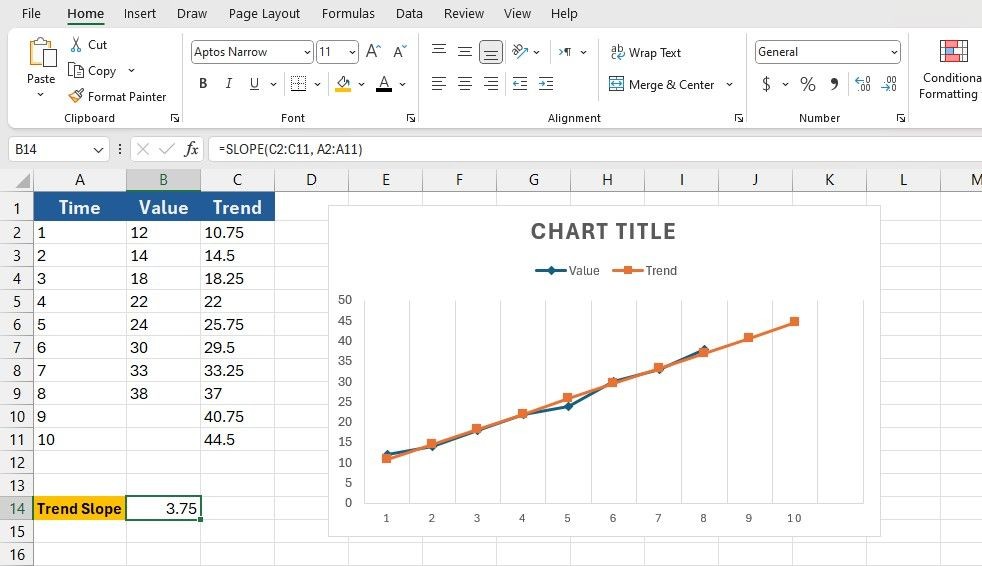This screenshot has width=982, height=566.
Task: Decrease font size with smaller A icon
Action: pos(400,51)
